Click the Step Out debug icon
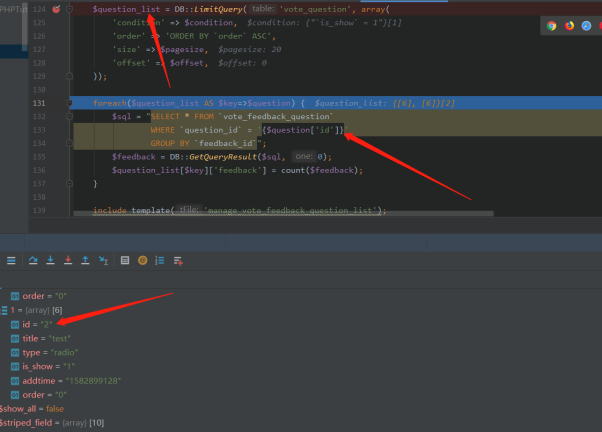 pos(85,261)
